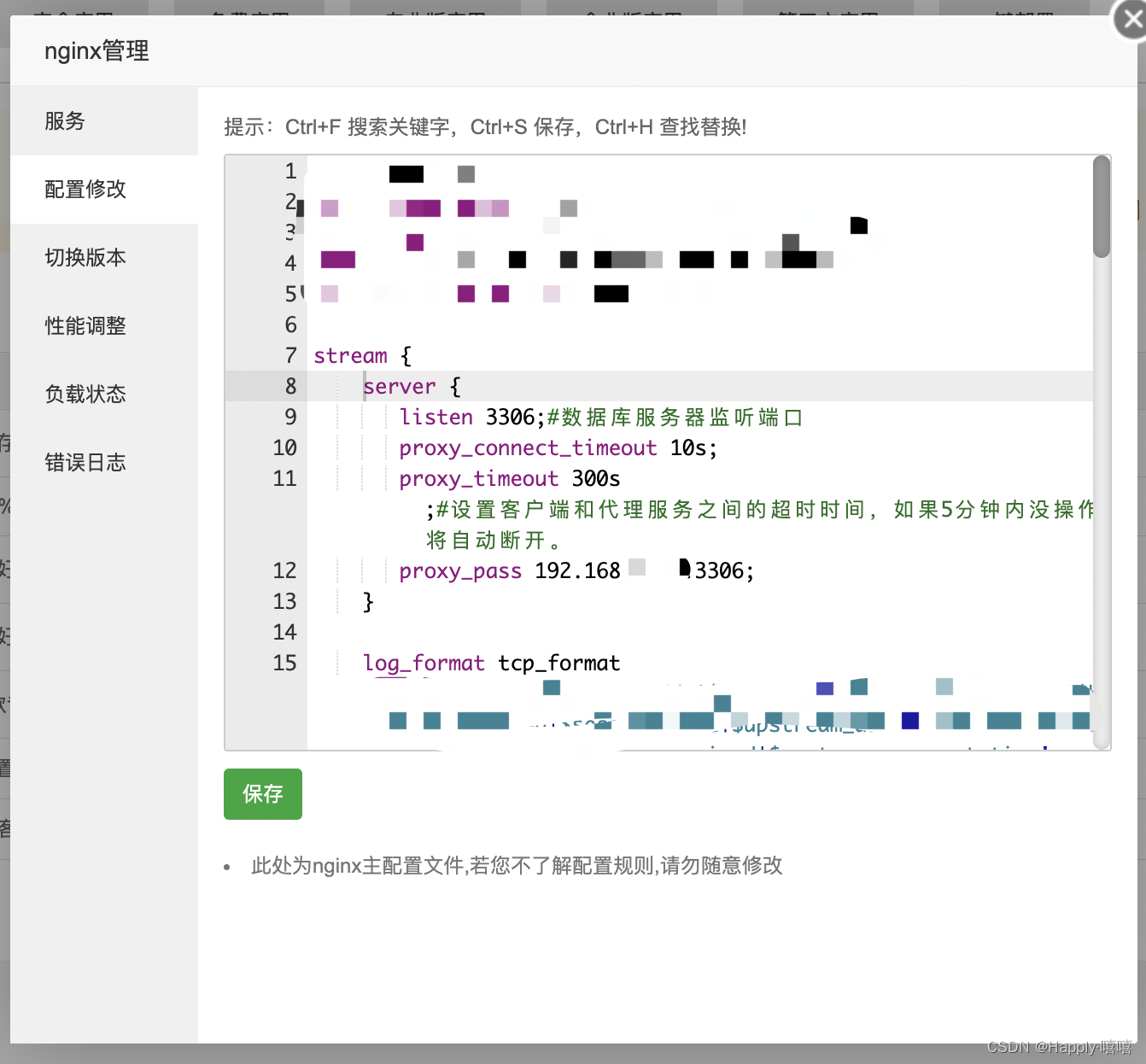The image size is (1146, 1064).
Task: Grab the editor vertical scrollbar thumb
Action: [1102, 207]
